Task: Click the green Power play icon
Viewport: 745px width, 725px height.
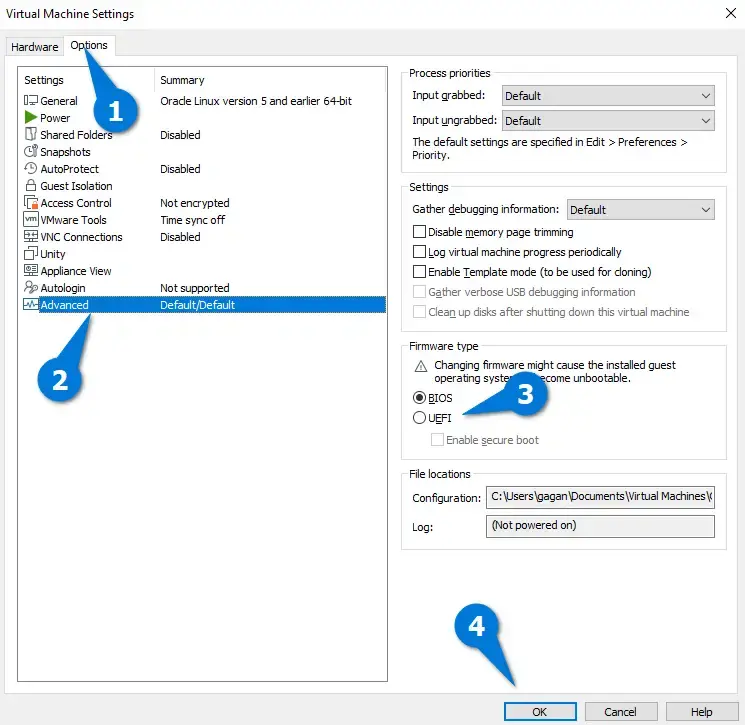Action: (31, 117)
